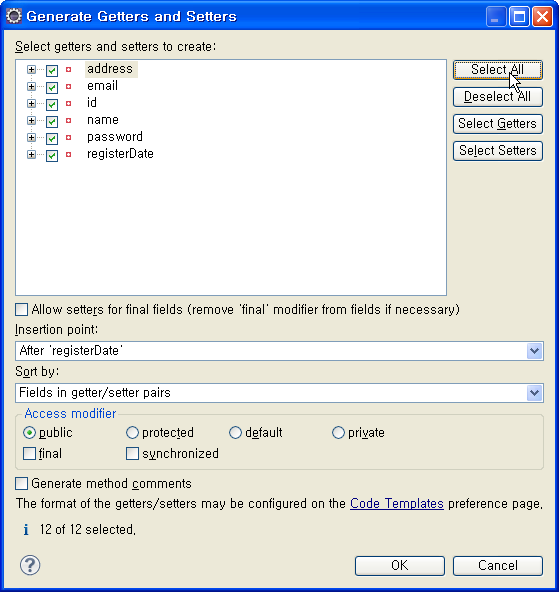559x592 pixels.
Task: Uncheck the password field checkbox
Action: tap(52, 138)
